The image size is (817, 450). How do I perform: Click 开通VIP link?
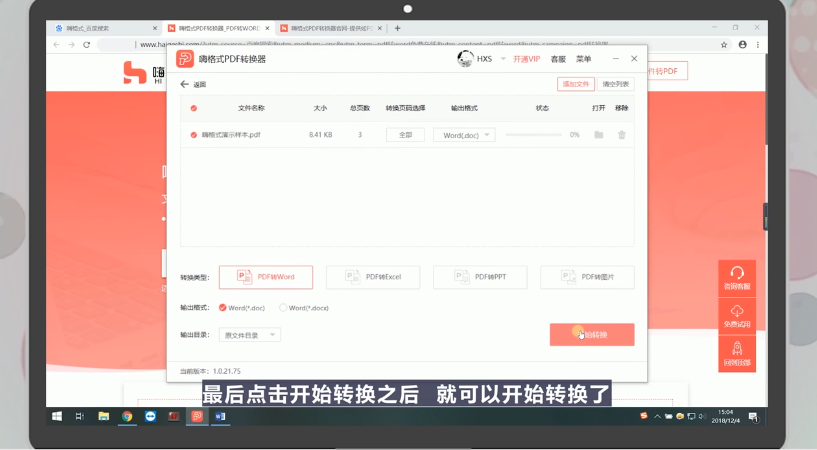[x=526, y=59]
